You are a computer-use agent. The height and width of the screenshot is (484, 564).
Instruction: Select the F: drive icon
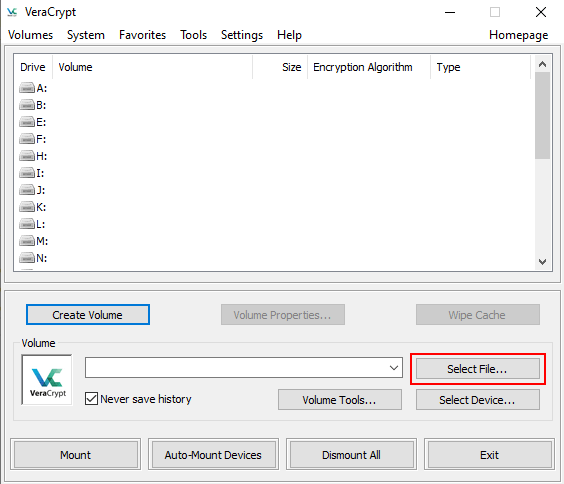(x=27, y=139)
